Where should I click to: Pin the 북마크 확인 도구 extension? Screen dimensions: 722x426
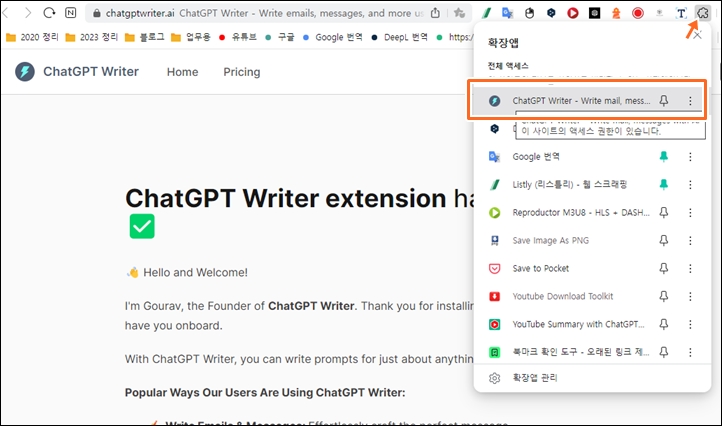(x=664, y=352)
